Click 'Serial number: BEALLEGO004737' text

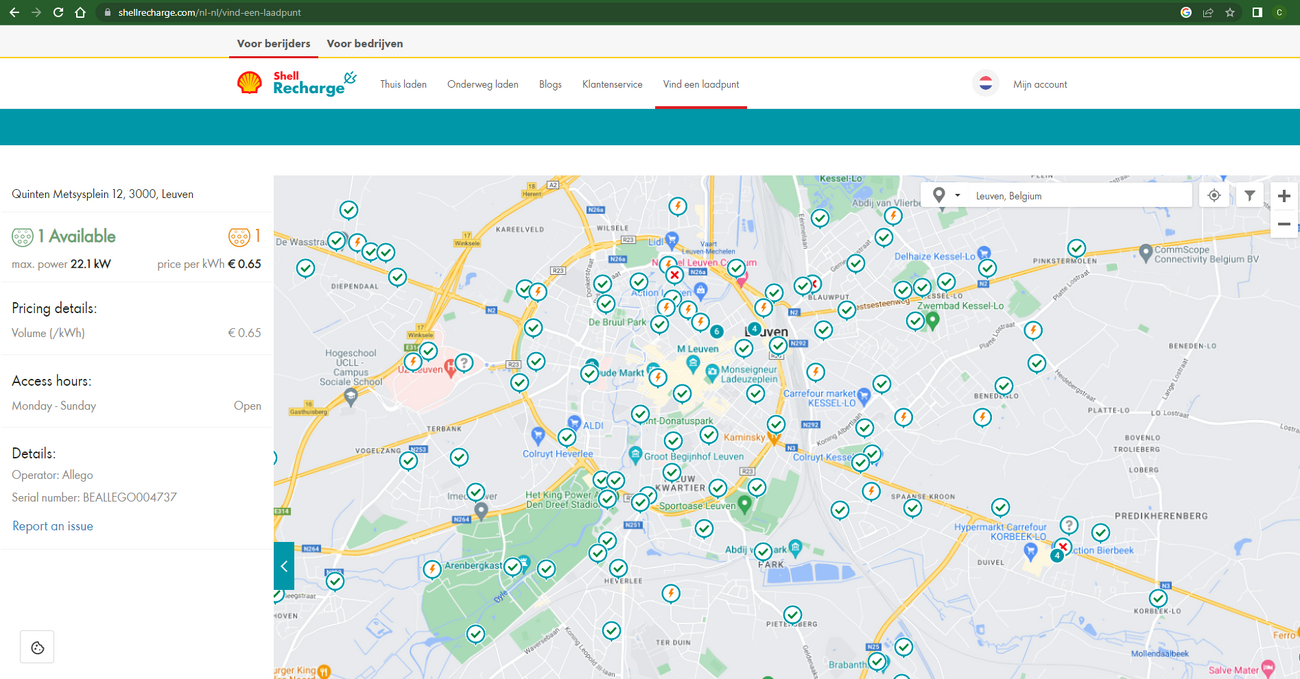pos(94,497)
